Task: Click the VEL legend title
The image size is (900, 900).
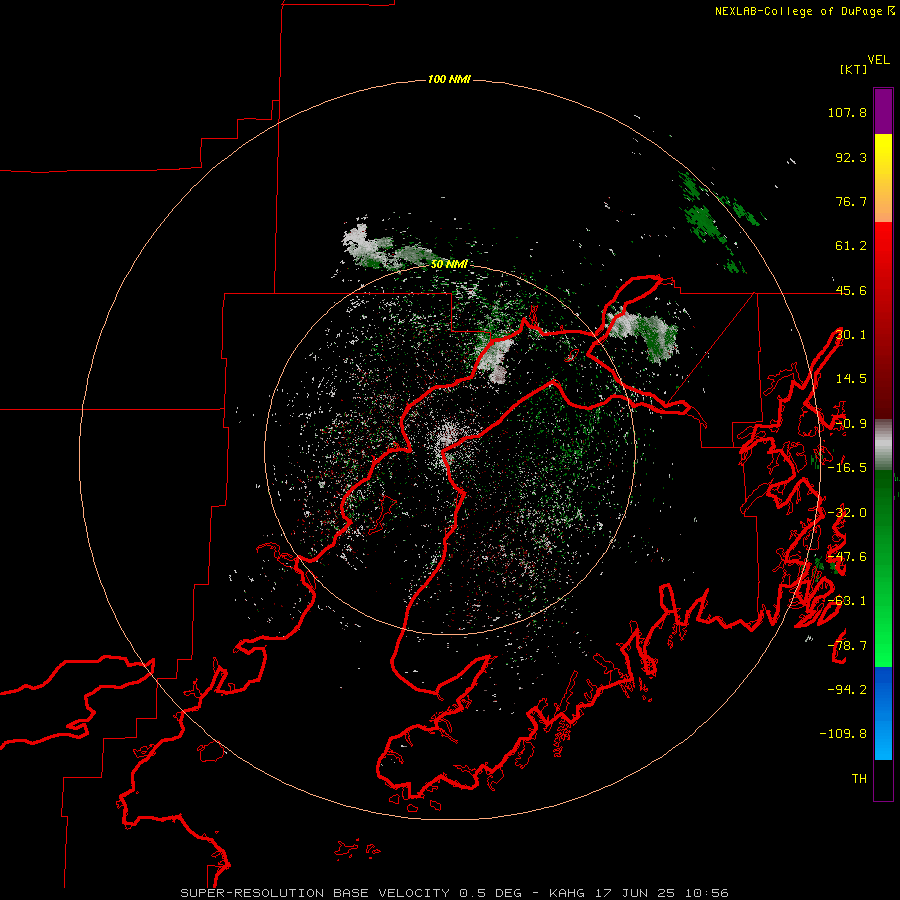Action: coord(878,60)
